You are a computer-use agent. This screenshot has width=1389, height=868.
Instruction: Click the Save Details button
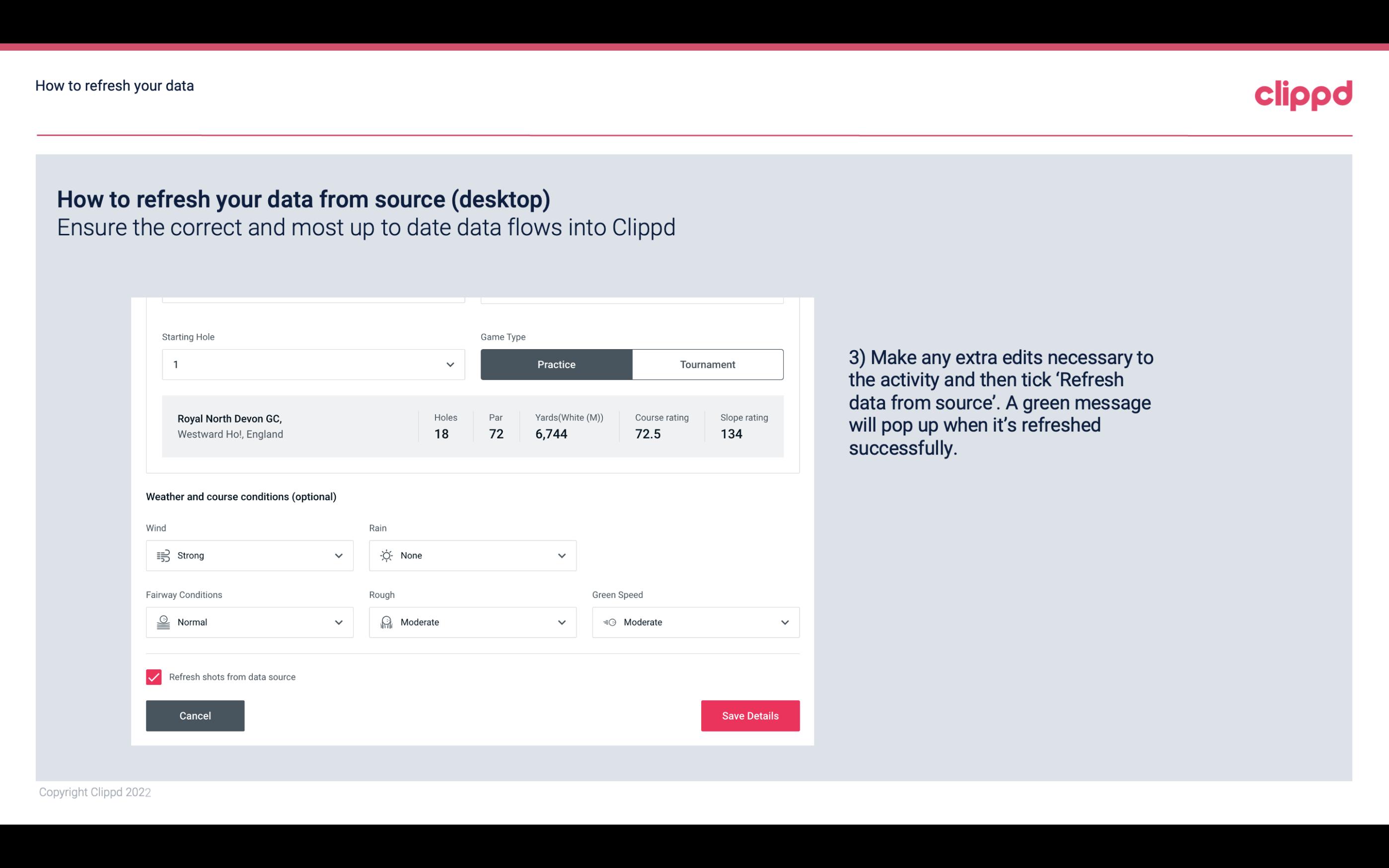(750, 715)
